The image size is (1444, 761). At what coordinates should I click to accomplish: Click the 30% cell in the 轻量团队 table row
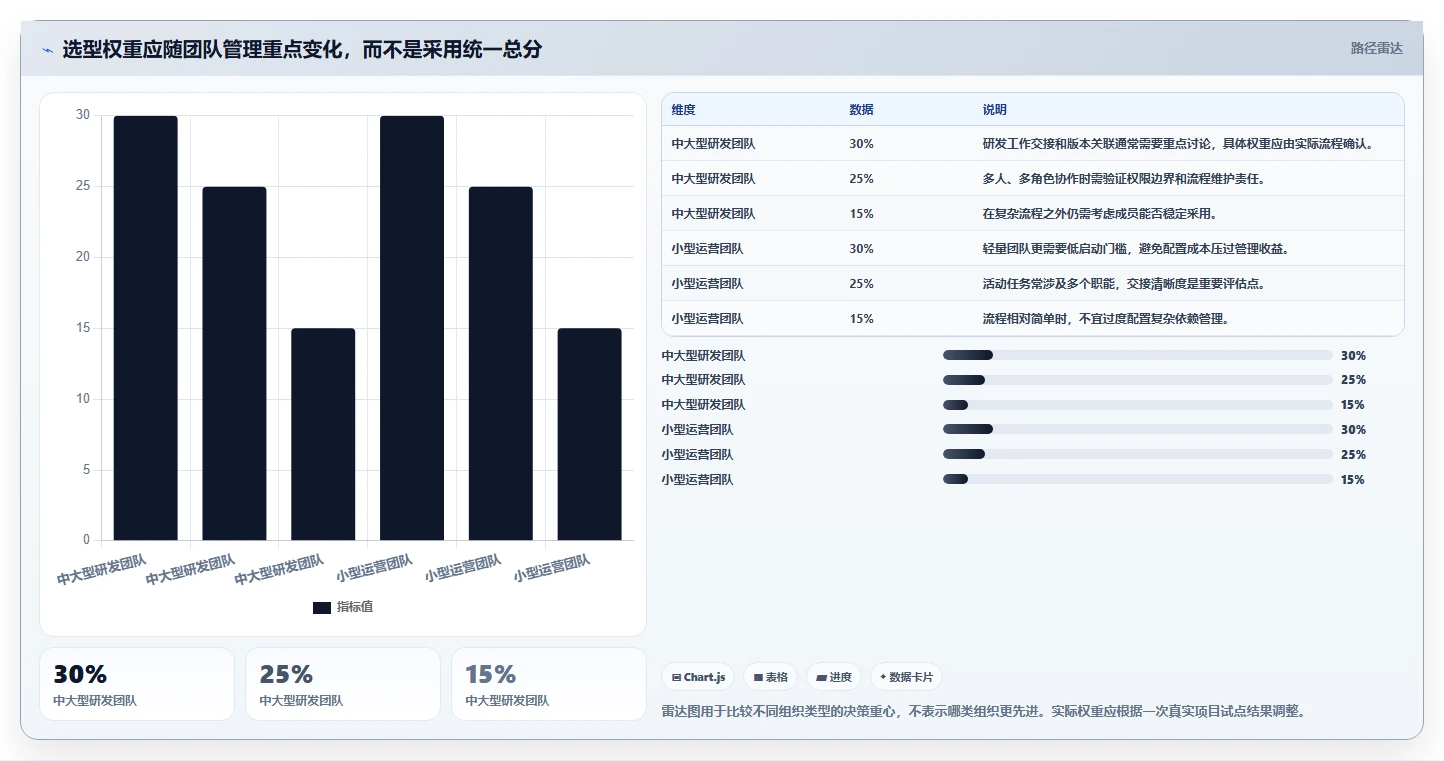tap(862, 249)
